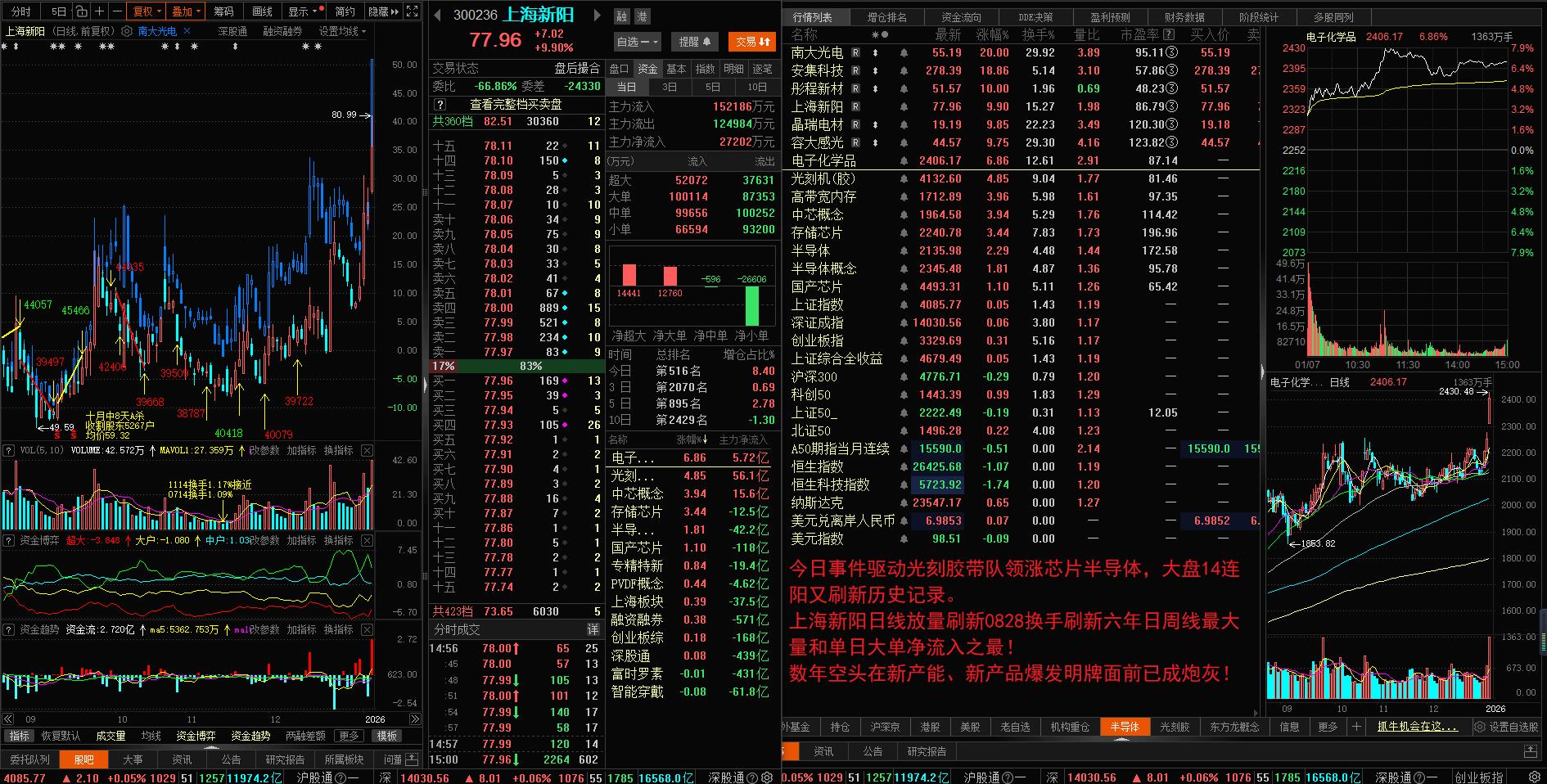
Task: Open the 复权 adjustment dropdown
Action: click(146, 11)
